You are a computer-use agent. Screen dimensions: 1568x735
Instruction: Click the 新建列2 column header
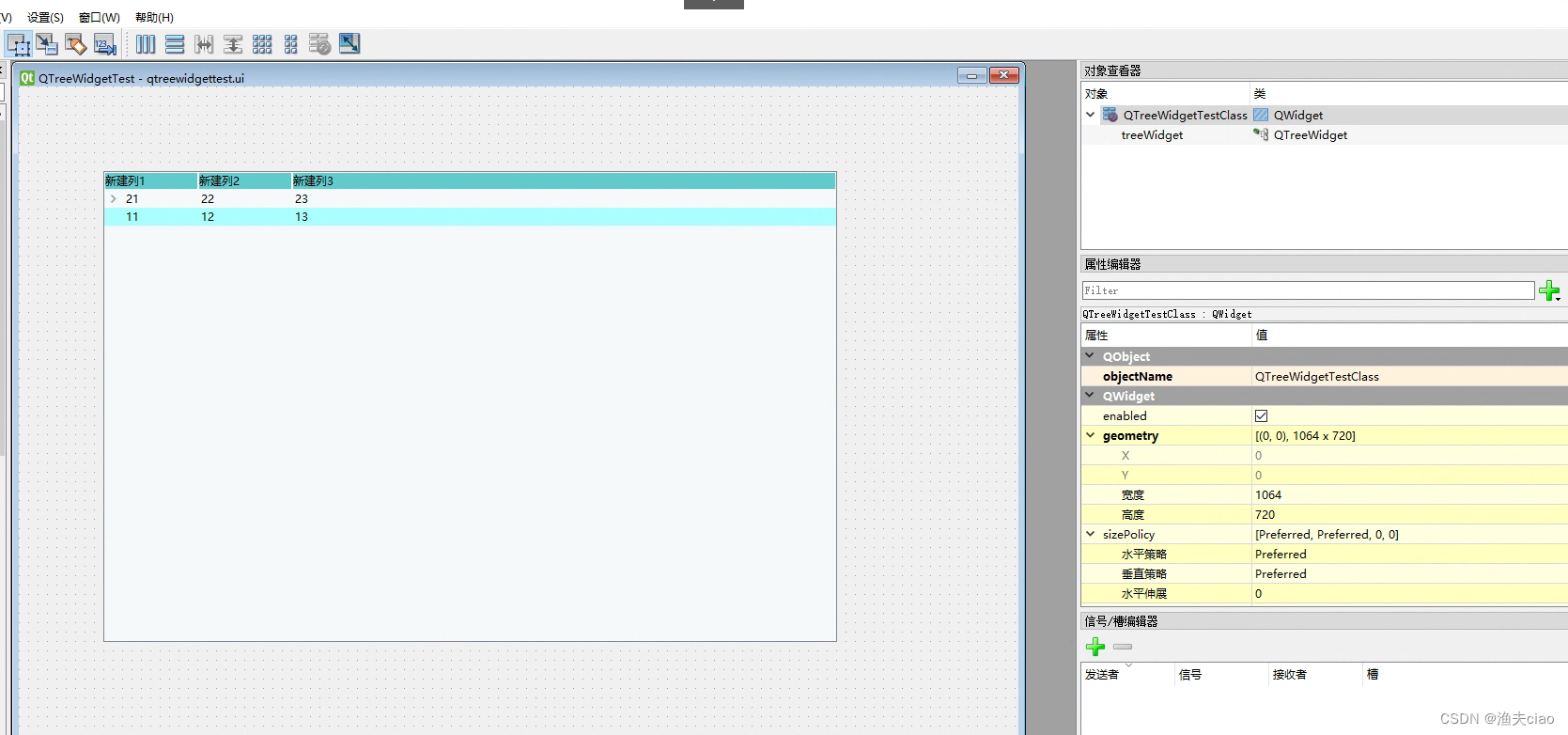coord(244,180)
